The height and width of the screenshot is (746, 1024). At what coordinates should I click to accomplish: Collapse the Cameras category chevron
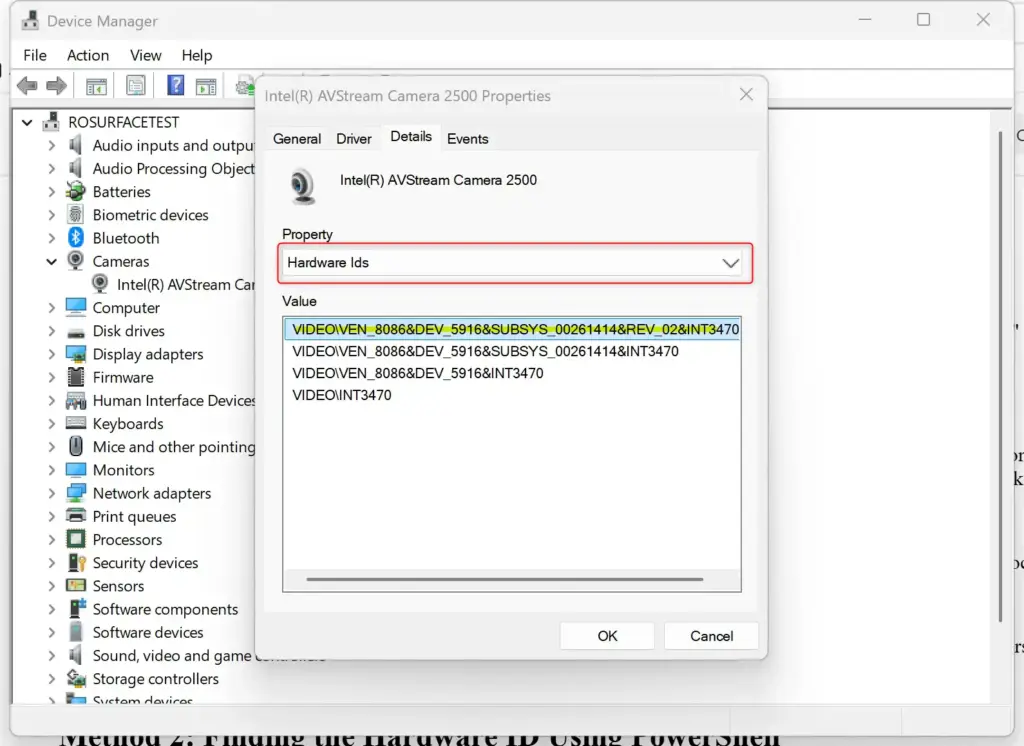click(x=52, y=261)
